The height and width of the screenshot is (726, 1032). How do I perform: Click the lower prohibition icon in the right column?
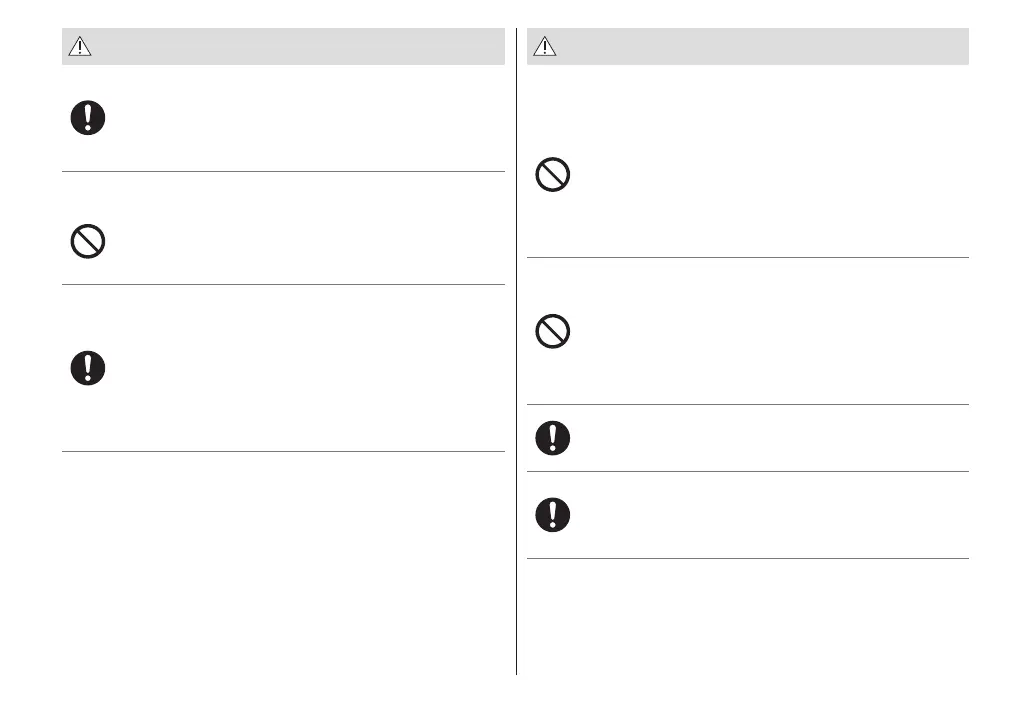(553, 331)
